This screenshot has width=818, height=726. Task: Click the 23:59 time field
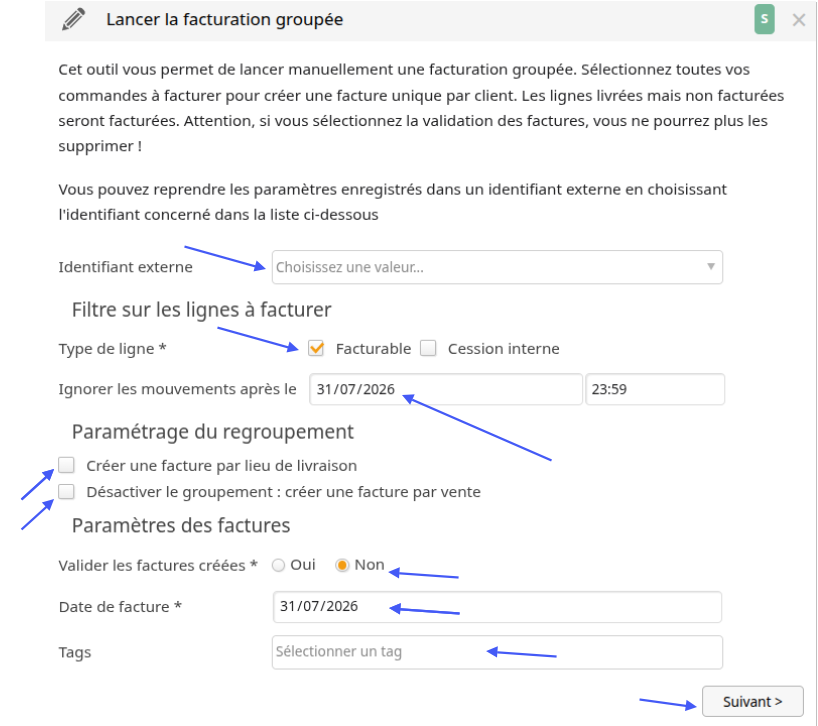click(x=655, y=389)
